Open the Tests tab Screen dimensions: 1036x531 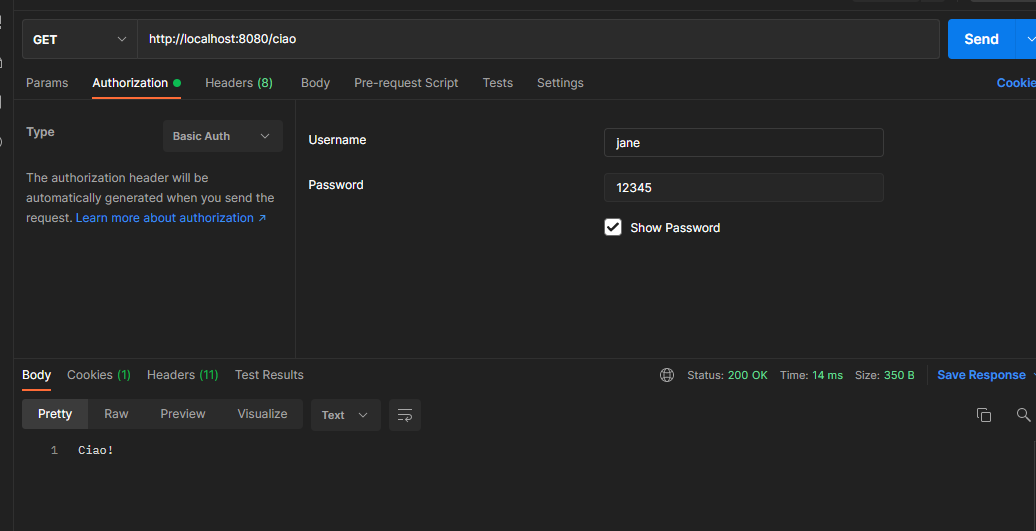[x=498, y=83]
